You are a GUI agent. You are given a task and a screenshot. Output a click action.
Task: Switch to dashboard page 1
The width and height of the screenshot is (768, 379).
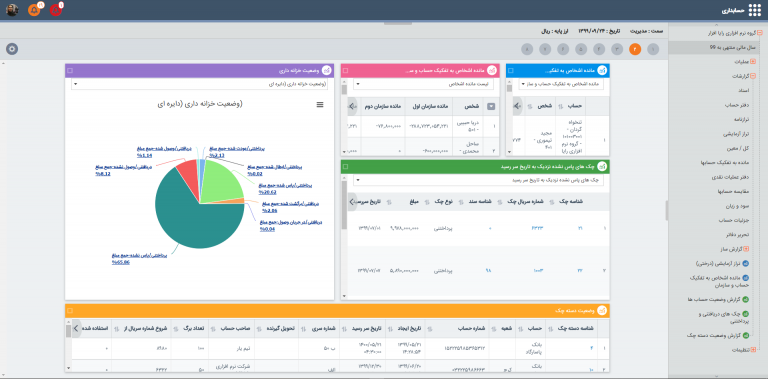click(x=653, y=49)
